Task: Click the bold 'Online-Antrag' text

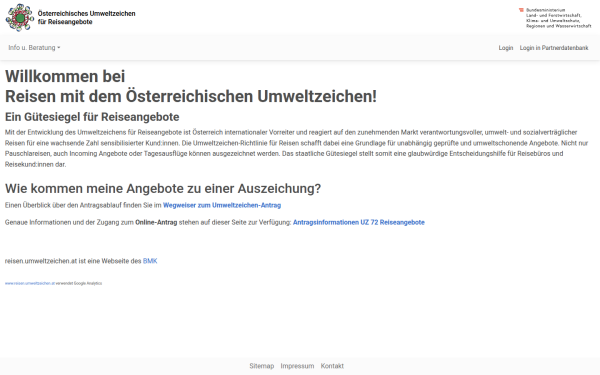Action: click(x=156, y=222)
